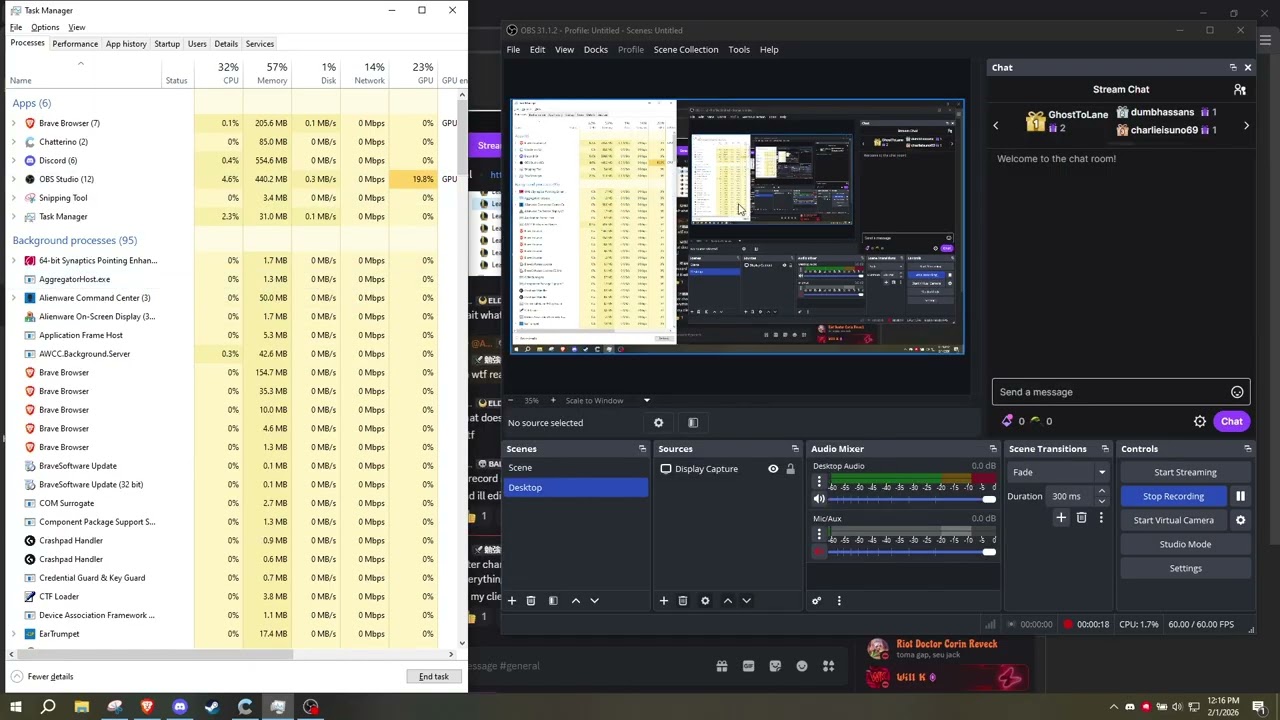Open Steam from the taskbar

tap(212, 707)
